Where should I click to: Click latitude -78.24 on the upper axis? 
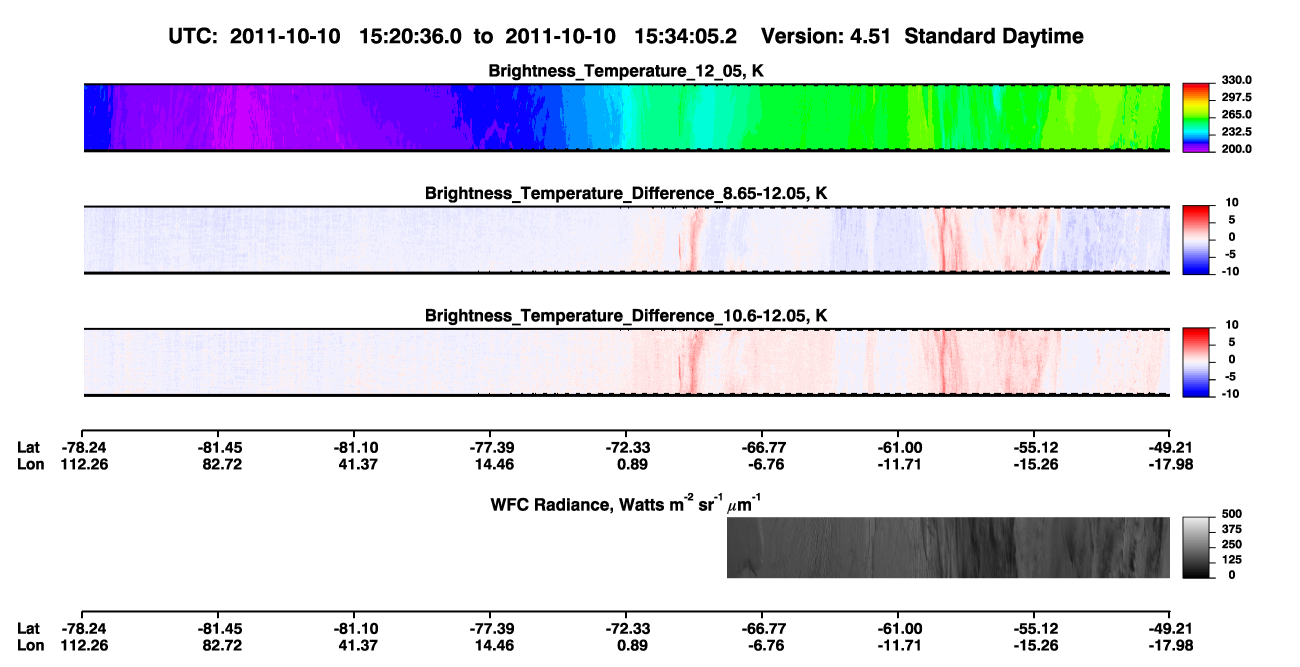coord(82,447)
